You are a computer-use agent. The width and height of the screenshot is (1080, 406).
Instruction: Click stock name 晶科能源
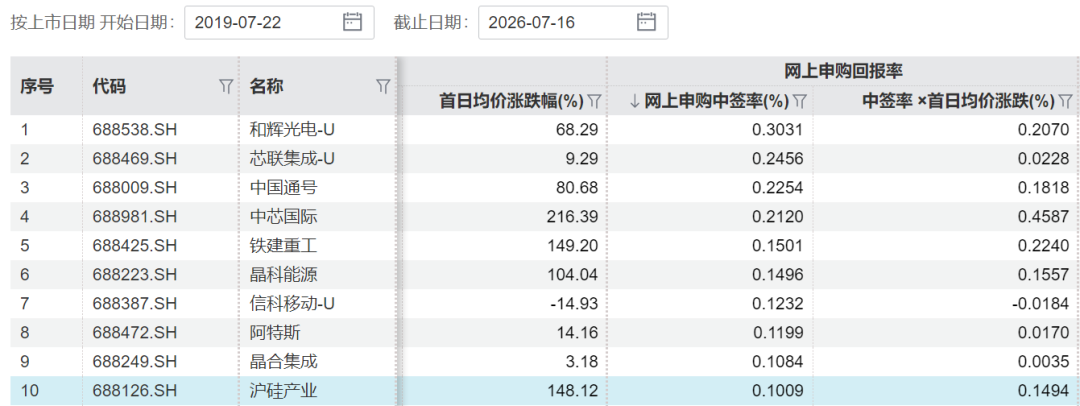pyautogui.click(x=283, y=274)
